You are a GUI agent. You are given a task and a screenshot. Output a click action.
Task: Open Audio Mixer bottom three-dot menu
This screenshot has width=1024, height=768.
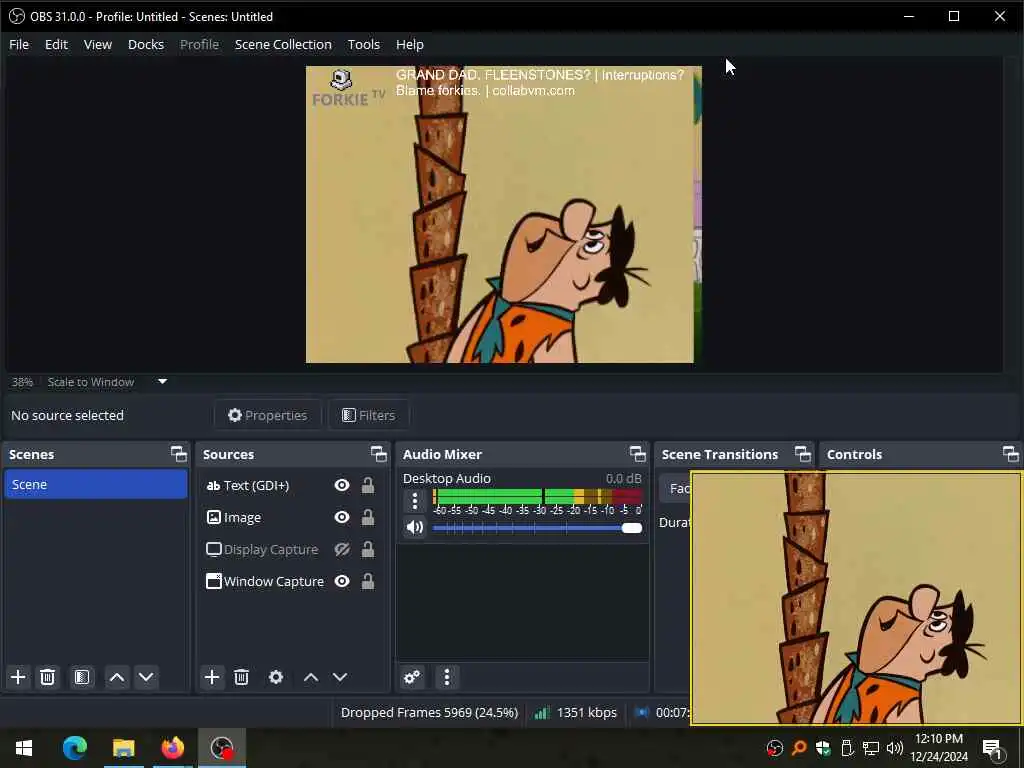(447, 677)
